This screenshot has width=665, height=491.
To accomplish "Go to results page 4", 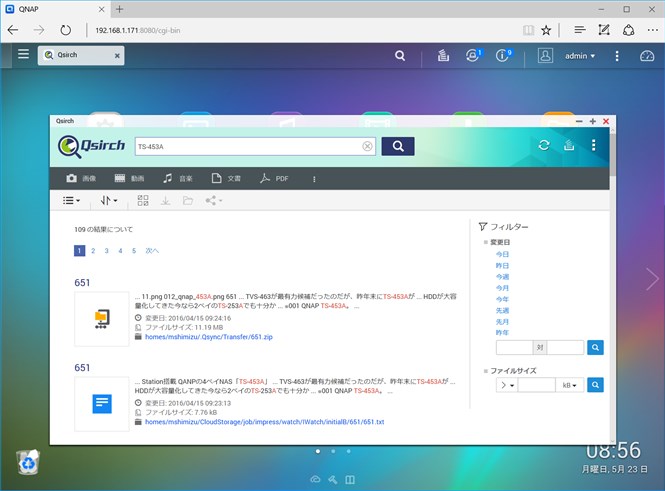I will [x=120, y=251].
